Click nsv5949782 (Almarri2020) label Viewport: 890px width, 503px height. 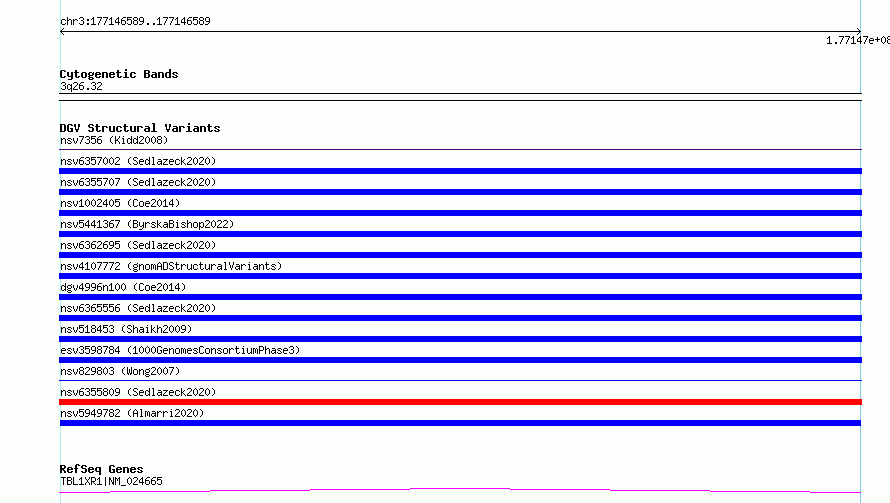[x=132, y=413]
